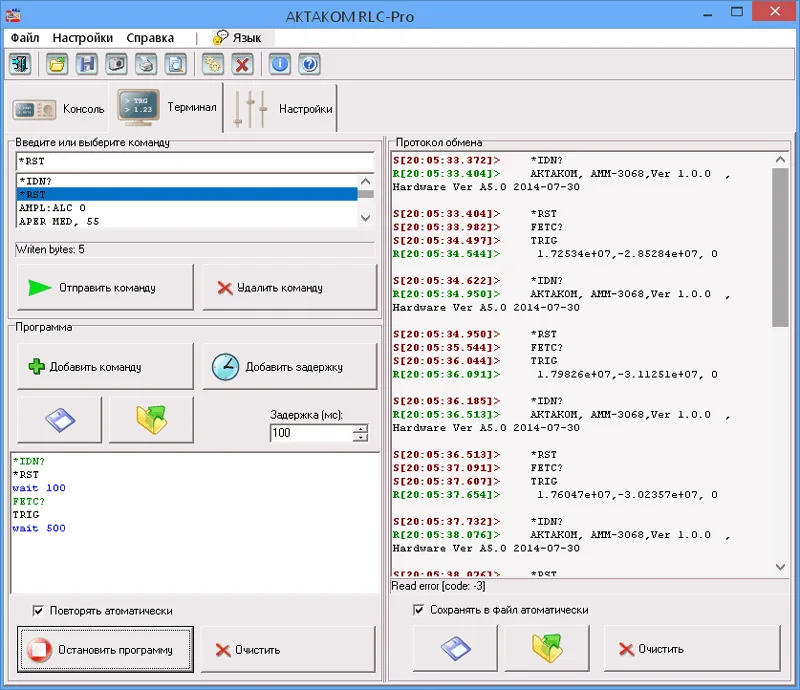Click the printer toolbar icon

[x=146, y=65]
